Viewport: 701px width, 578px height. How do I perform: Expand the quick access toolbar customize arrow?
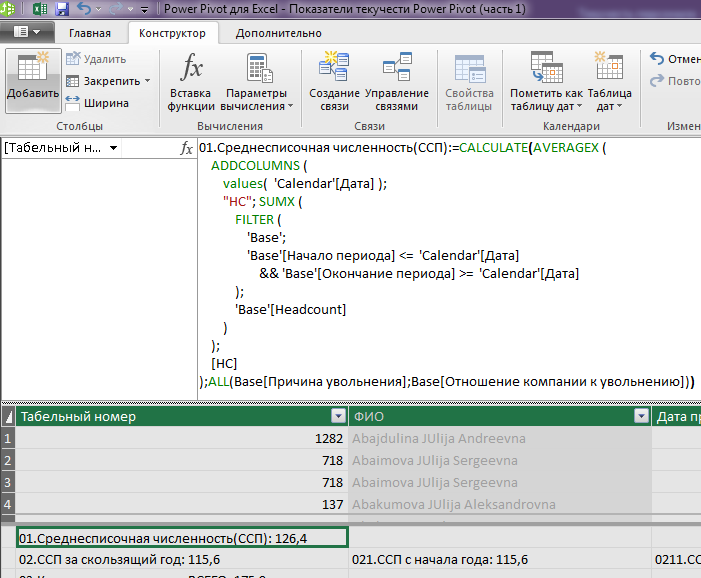tap(144, 9)
